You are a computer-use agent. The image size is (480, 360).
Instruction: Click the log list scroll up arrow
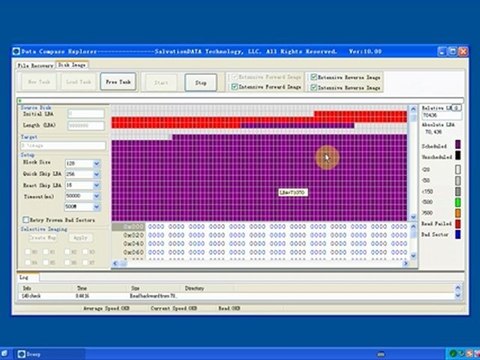point(458,287)
